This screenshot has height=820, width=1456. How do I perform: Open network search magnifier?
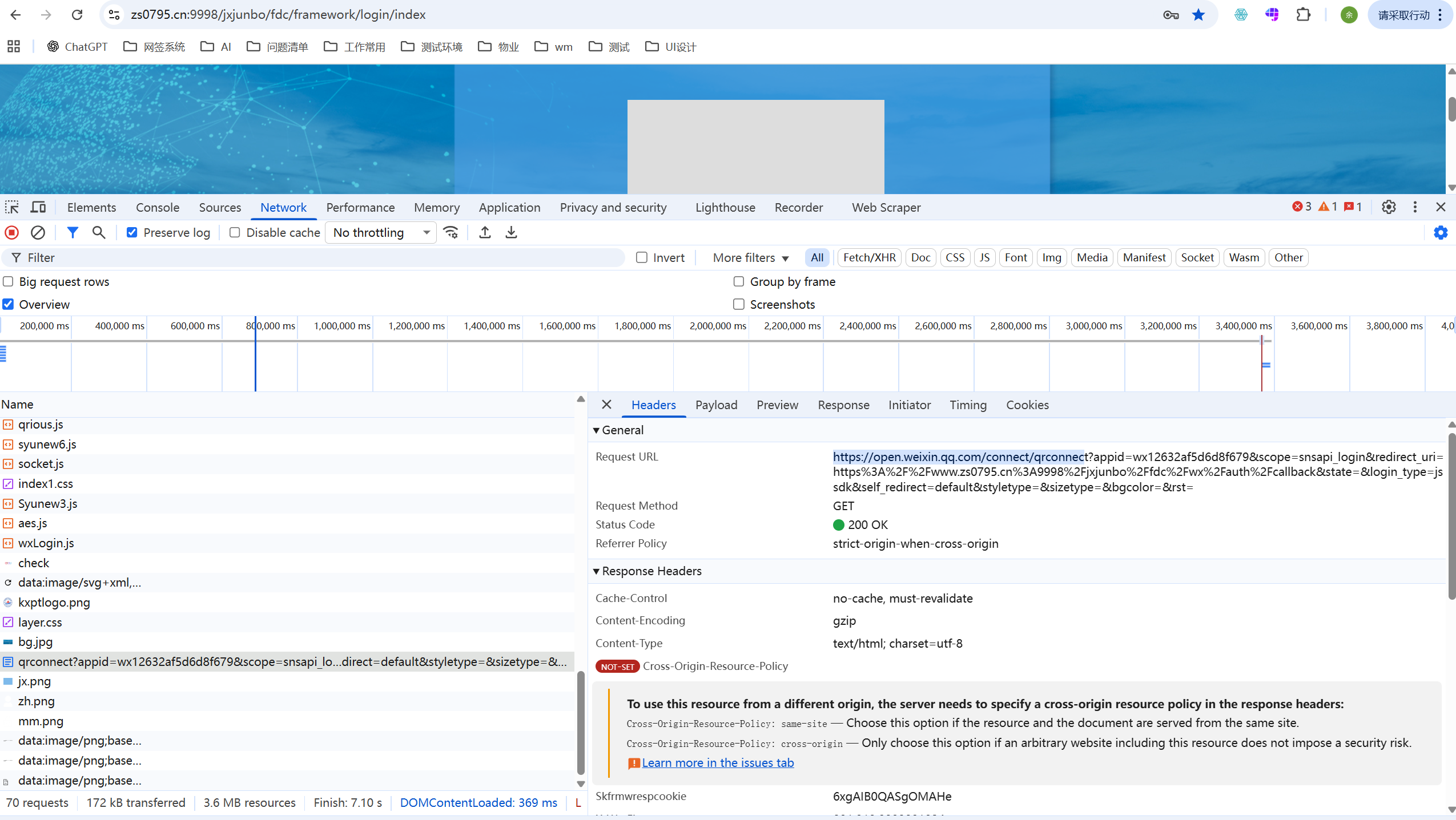click(99, 233)
